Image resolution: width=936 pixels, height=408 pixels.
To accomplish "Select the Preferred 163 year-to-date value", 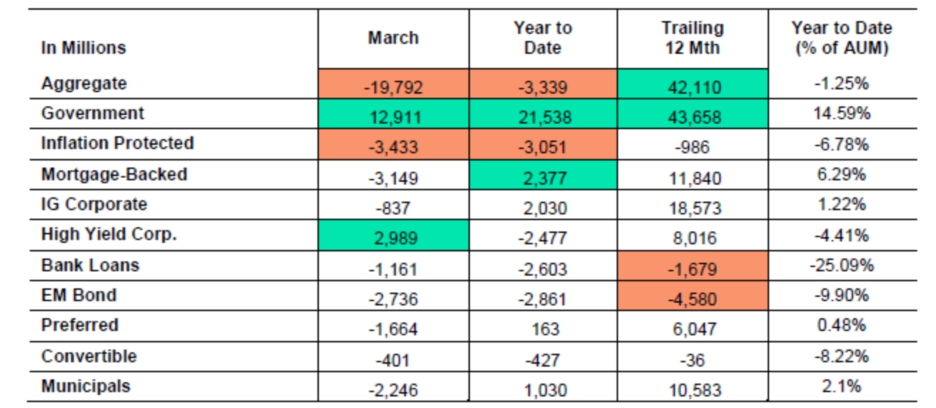I will click(x=543, y=327).
